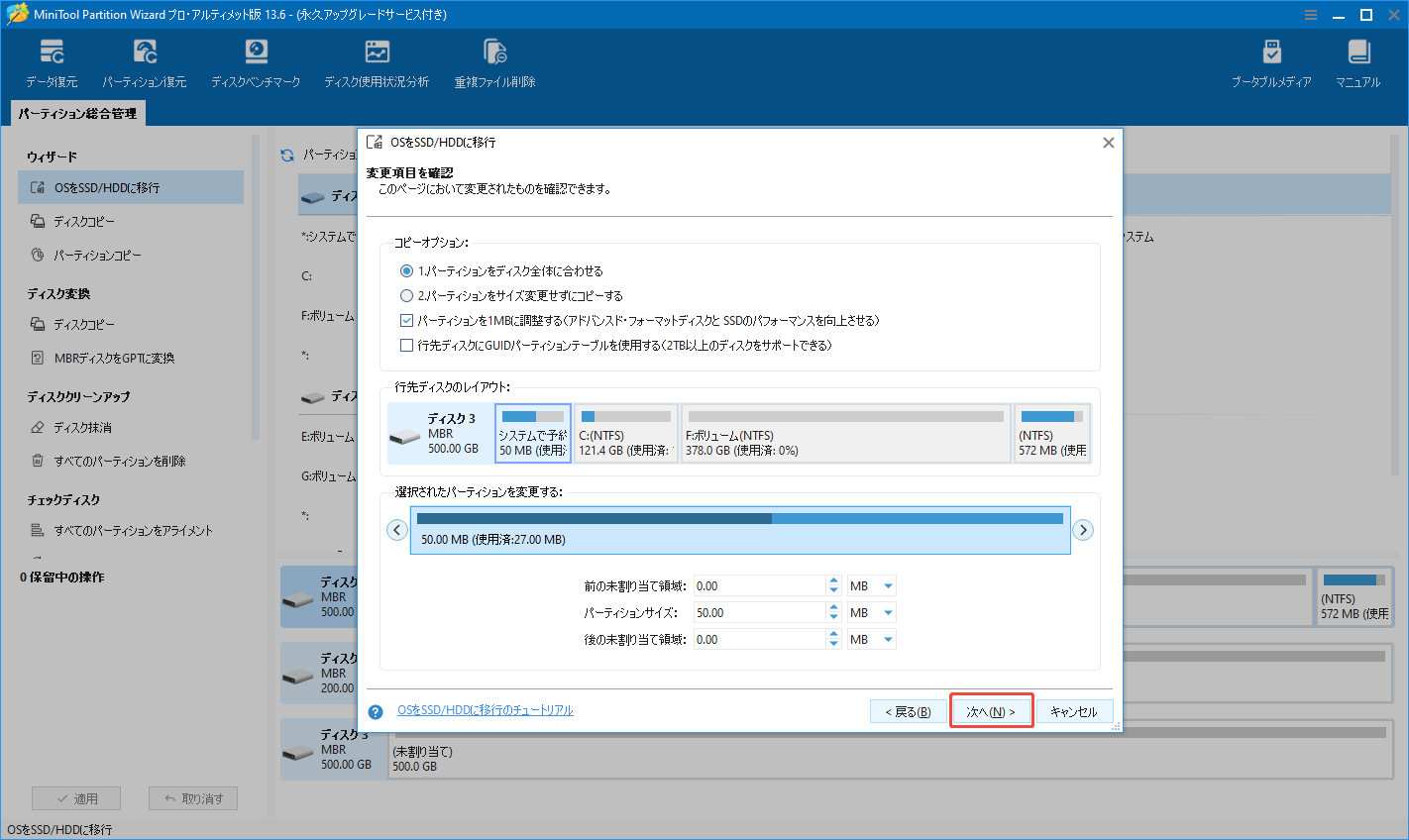This screenshot has height=840, width=1409.
Task: Uncheck the 1MB alignment option
Action: [407, 319]
